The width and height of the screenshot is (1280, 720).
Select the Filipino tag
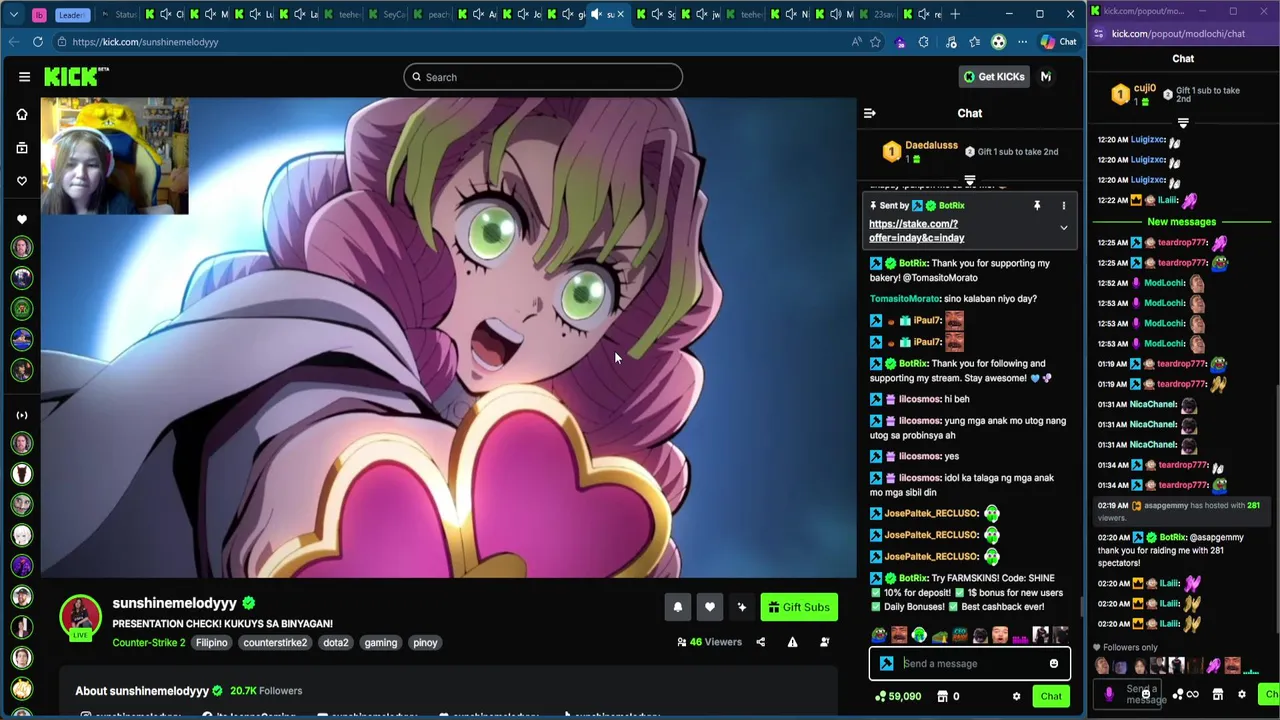(212, 643)
